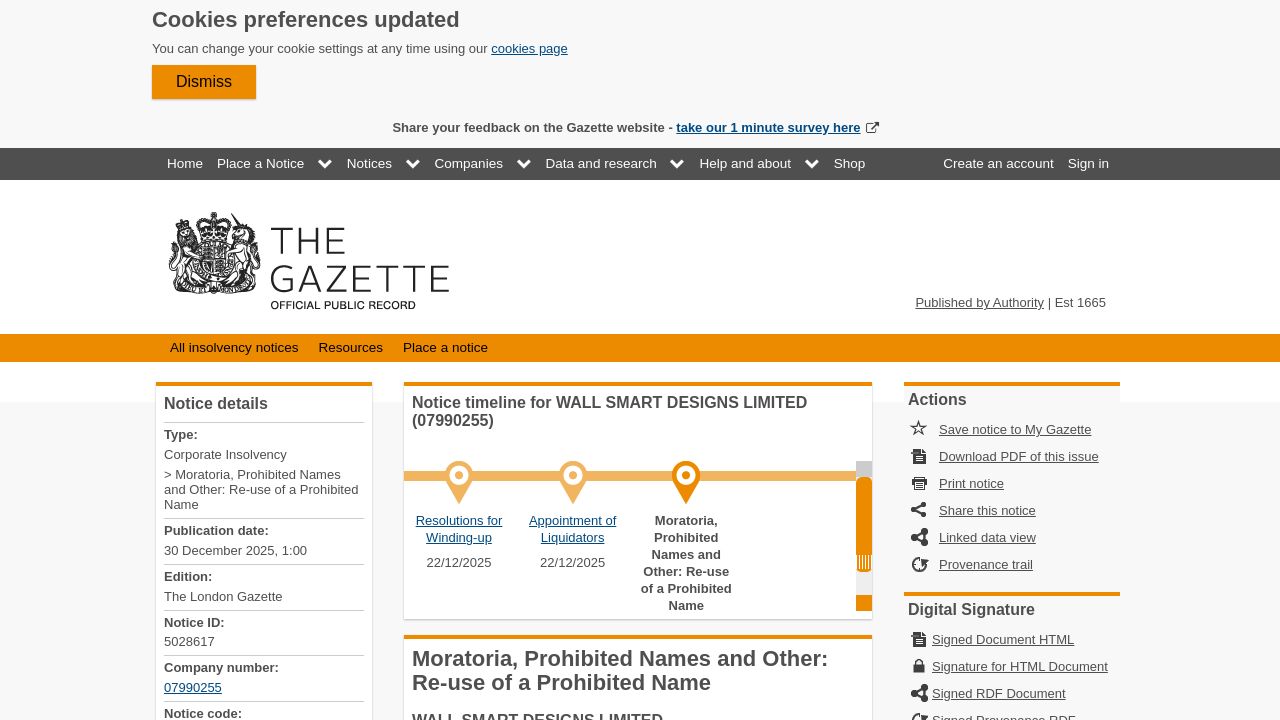Click the linked data view icon

[919, 537]
